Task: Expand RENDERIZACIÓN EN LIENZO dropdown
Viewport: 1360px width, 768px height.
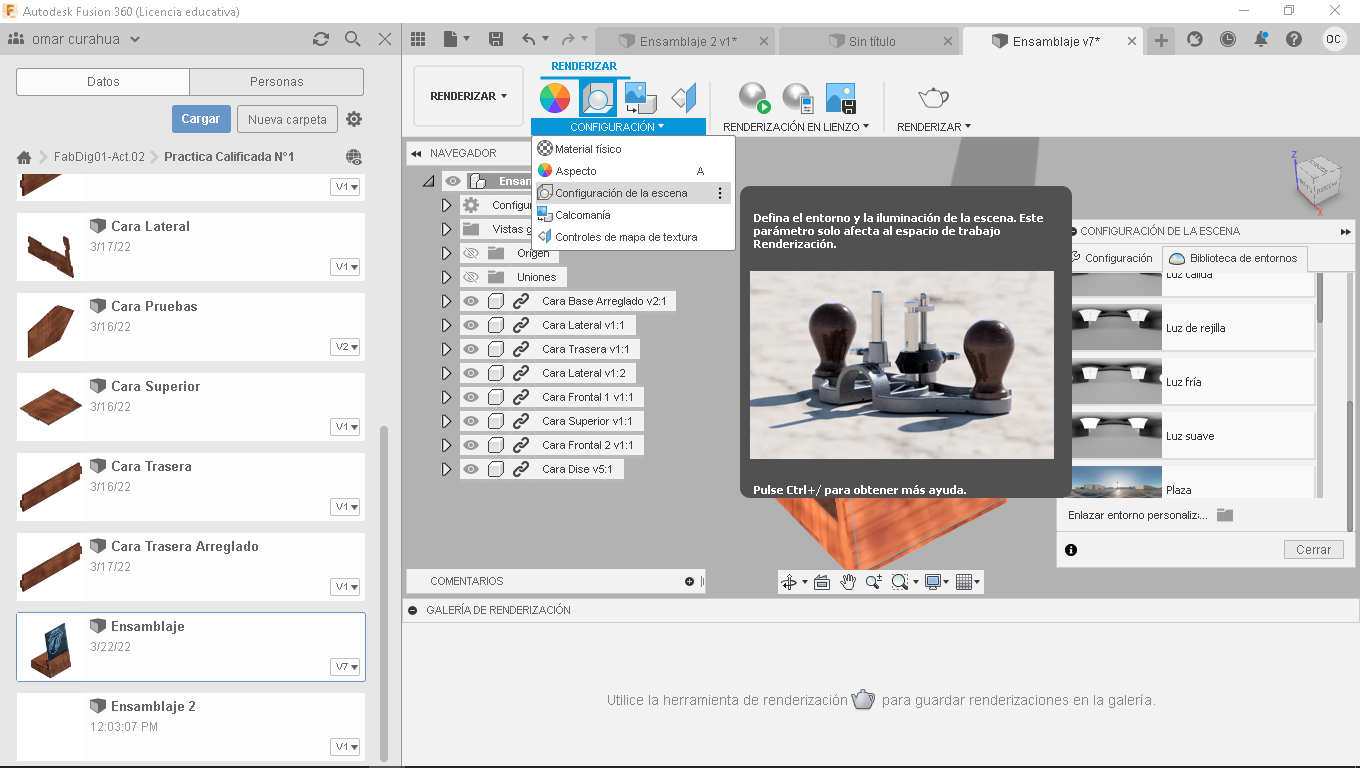Action: coord(796,127)
